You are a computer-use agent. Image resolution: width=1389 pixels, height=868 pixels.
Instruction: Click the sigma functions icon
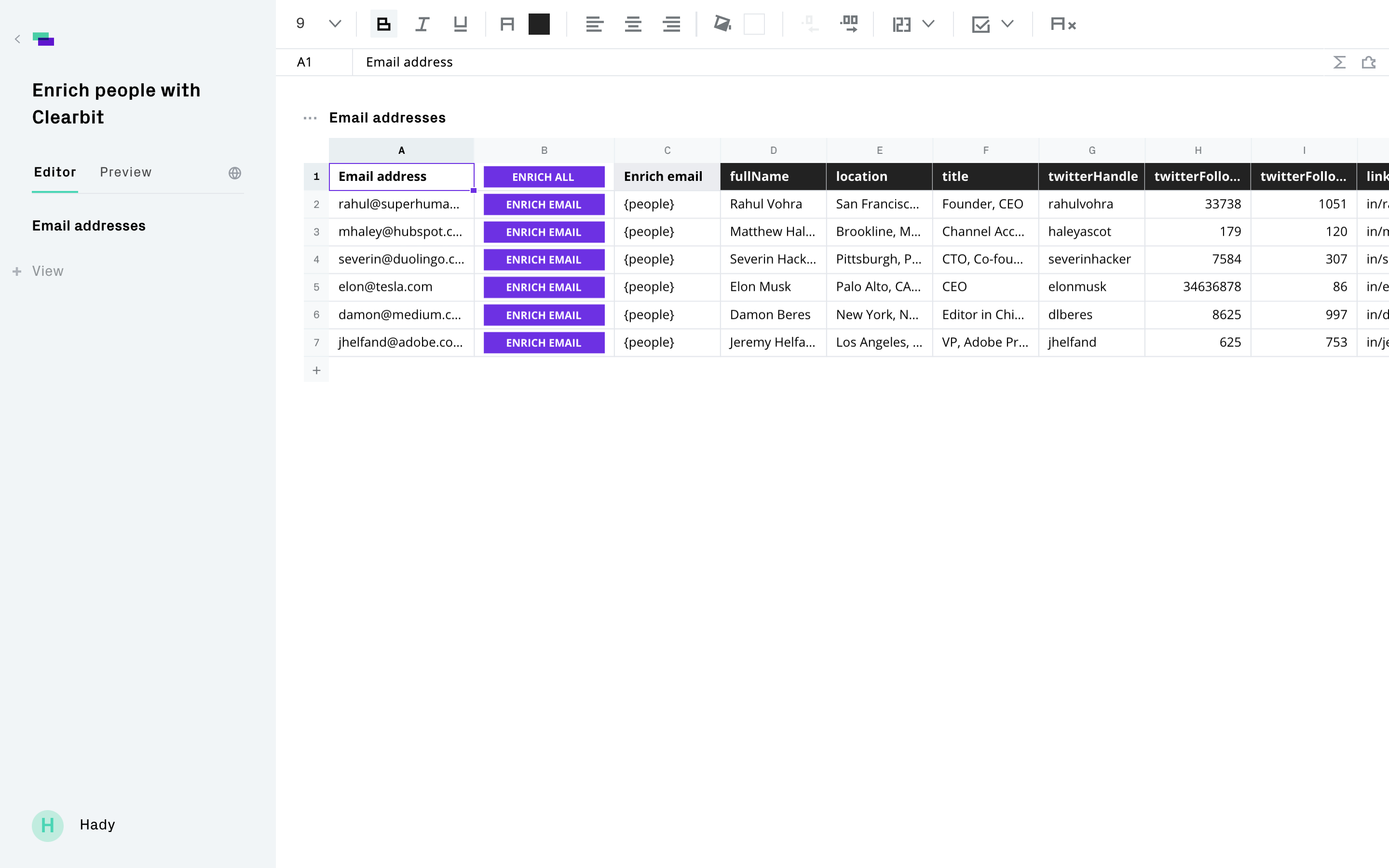1339,62
